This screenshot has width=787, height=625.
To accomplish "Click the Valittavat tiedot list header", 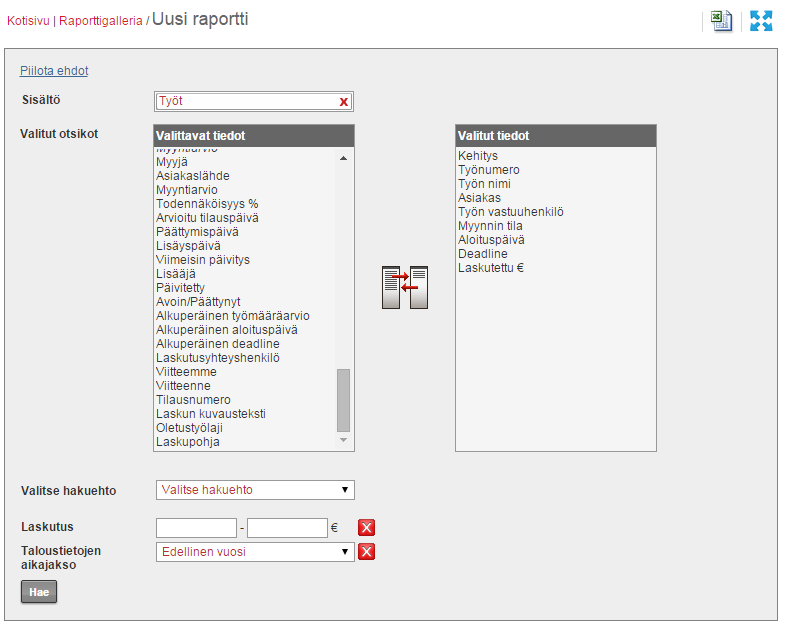I will 254,136.
